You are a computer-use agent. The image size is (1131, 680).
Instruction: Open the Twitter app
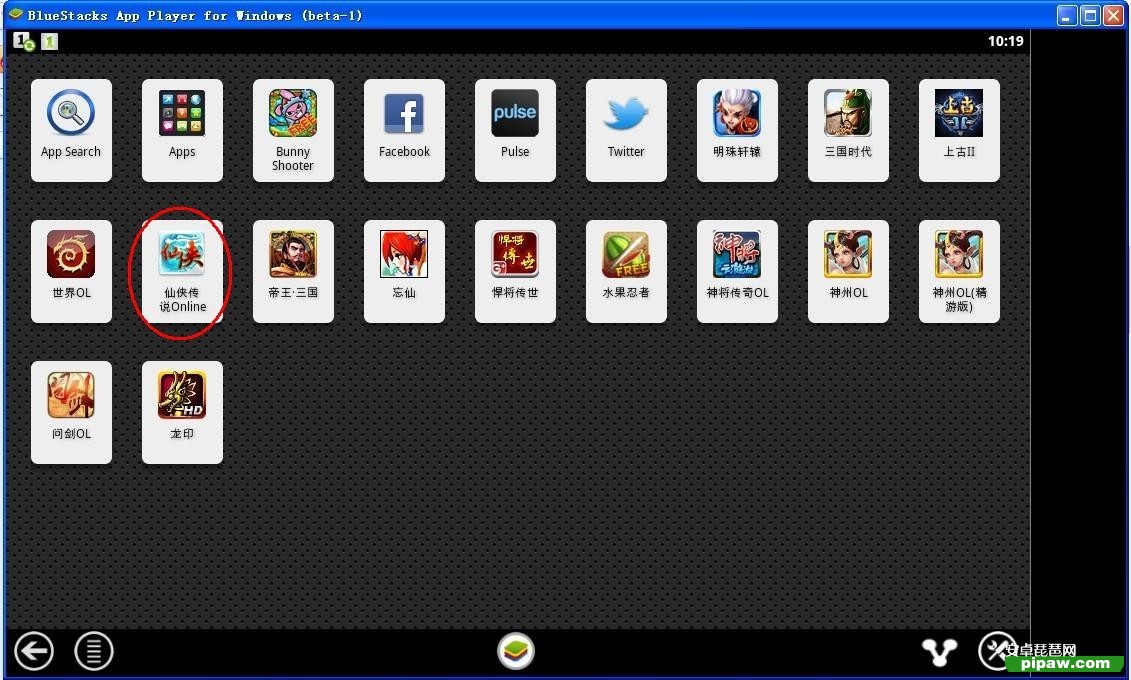click(x=626, y=130)
